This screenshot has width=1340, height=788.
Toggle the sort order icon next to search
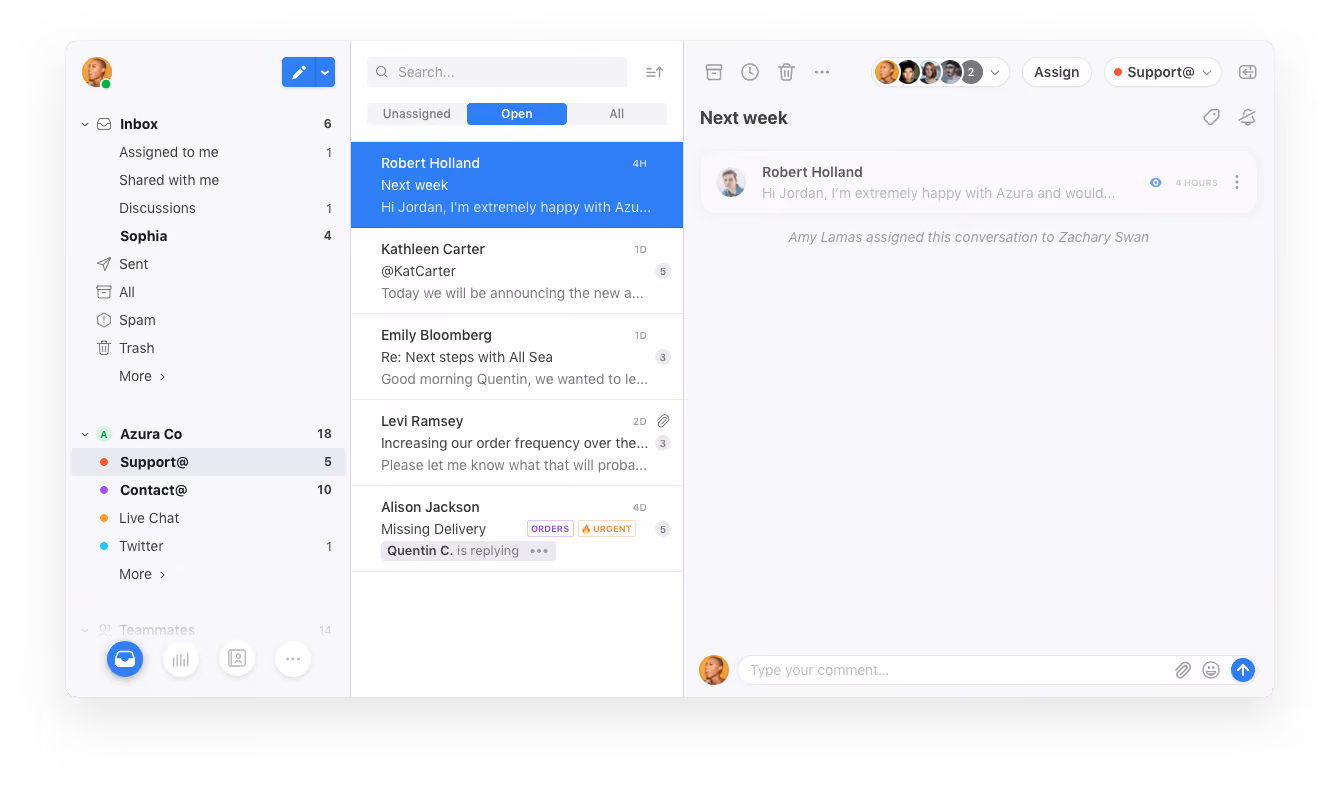click(654, 72)
